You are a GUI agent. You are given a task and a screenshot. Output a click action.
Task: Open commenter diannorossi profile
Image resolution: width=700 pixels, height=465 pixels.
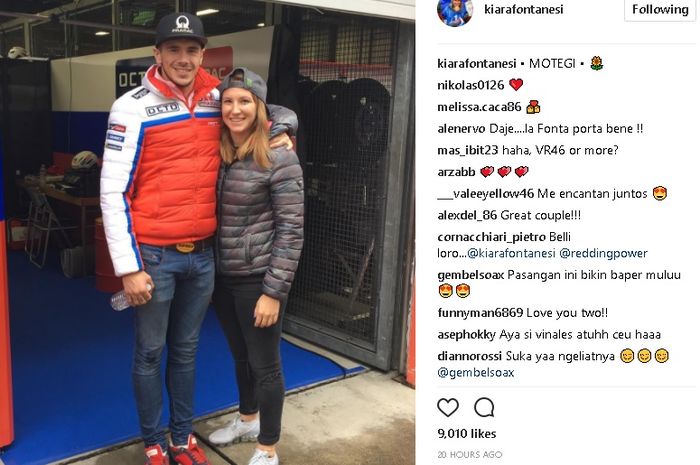pos(470,356)
